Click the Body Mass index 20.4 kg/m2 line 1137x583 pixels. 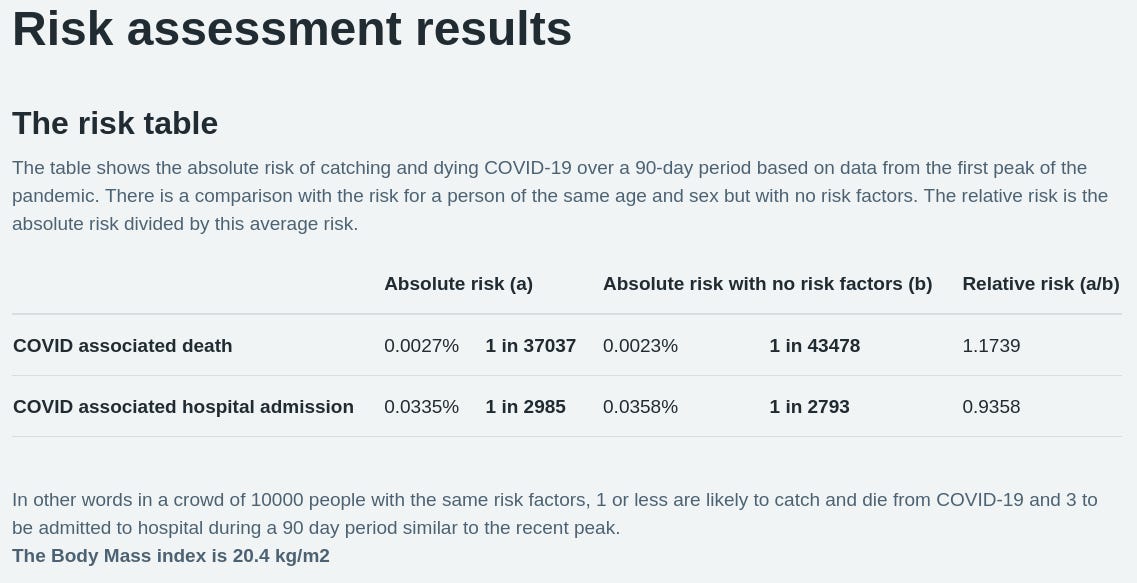coord(171,556)
